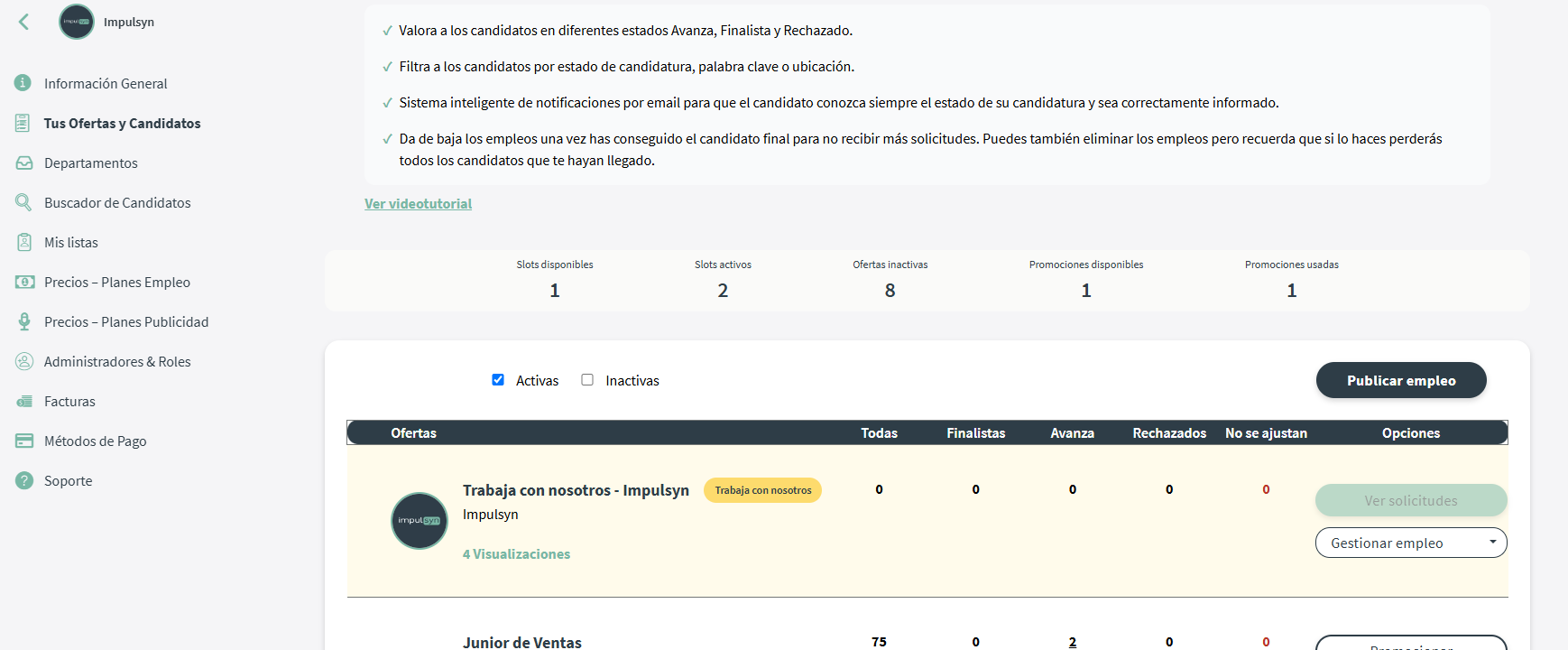Go to Facturas section
Image resolution: width=1568 pixels, height=650 pixels.
click(69, 401)
